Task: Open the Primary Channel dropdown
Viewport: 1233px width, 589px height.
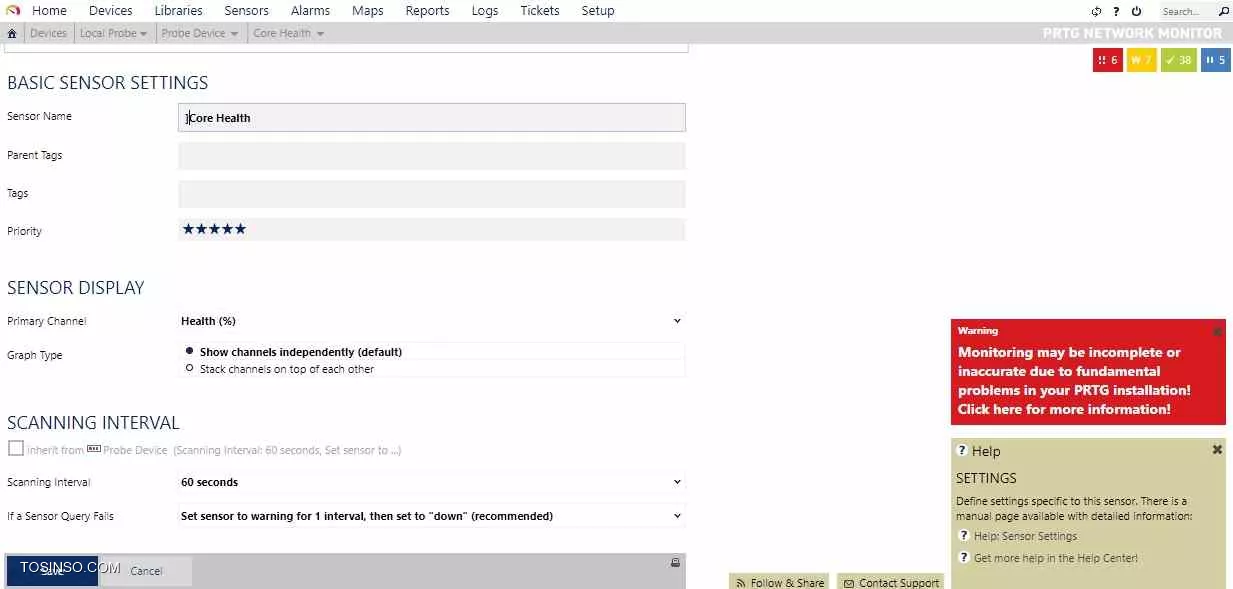Action: tap(431, 321)
